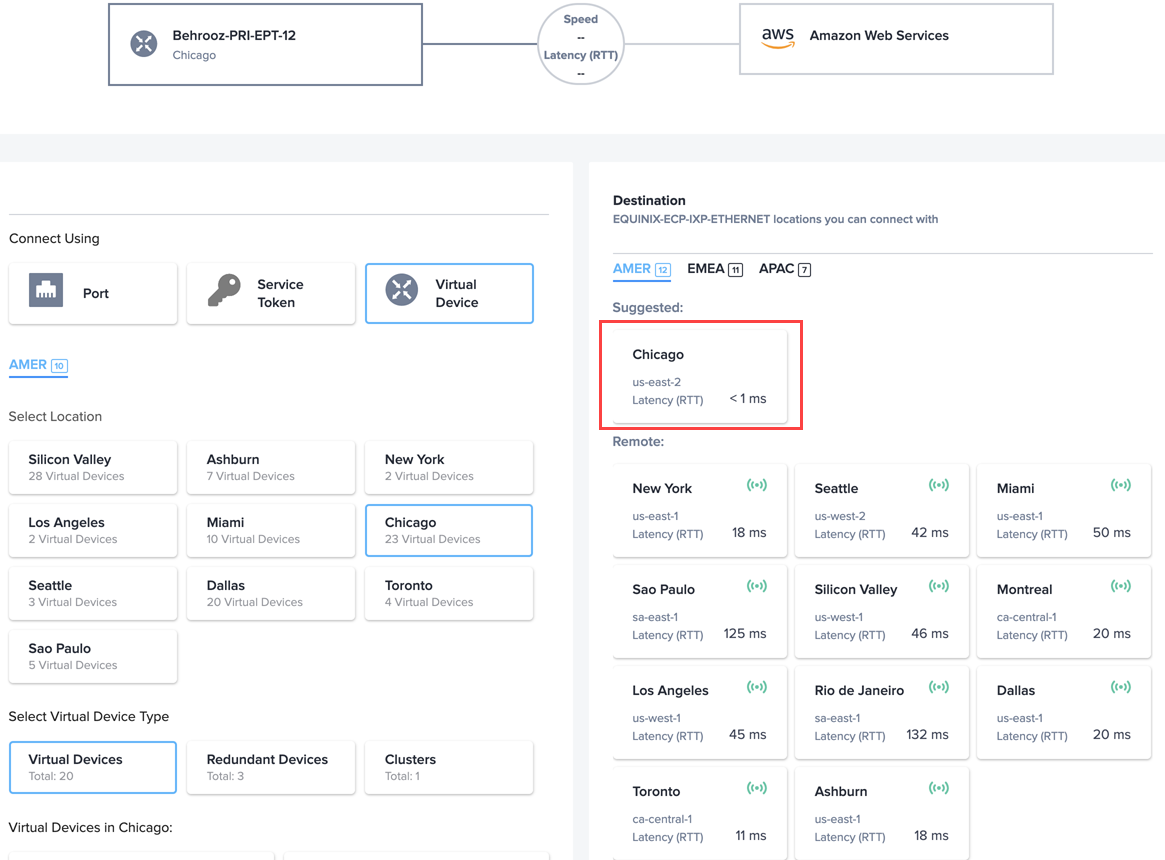The width and height of the screenshot is (1165, 860).
Task: Click the Behrooz-PRI-EPT-12 origin box
Action: click(x=265, y=45)
